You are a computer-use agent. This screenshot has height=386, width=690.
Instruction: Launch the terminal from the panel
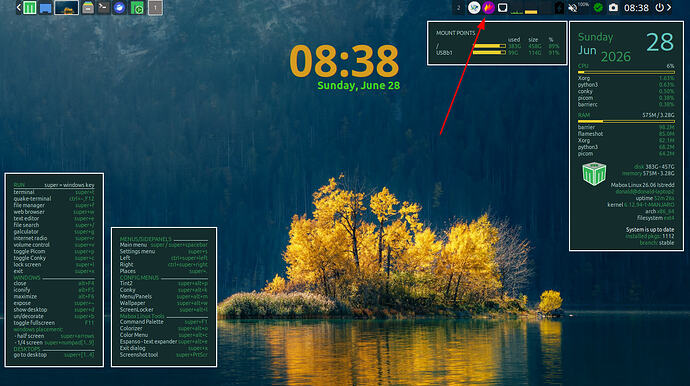(103, 7)
